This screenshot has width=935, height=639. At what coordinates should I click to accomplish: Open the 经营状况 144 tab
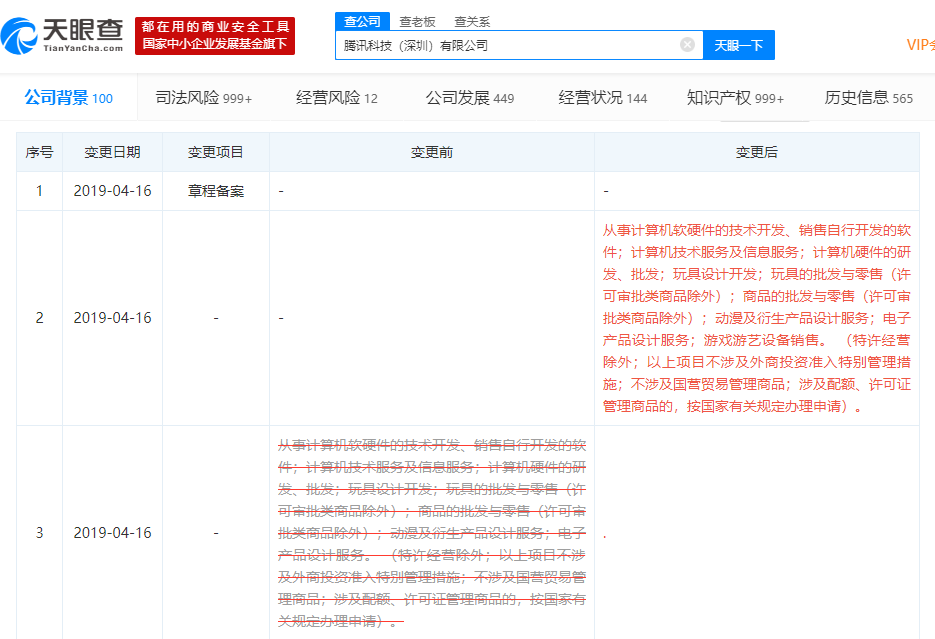tap(602, 98)
